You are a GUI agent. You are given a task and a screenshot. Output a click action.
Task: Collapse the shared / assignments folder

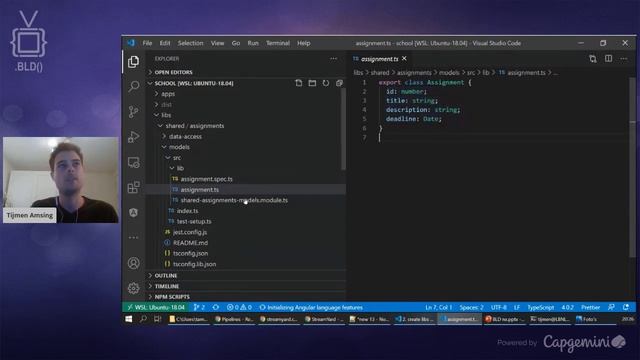coord(246,126)
